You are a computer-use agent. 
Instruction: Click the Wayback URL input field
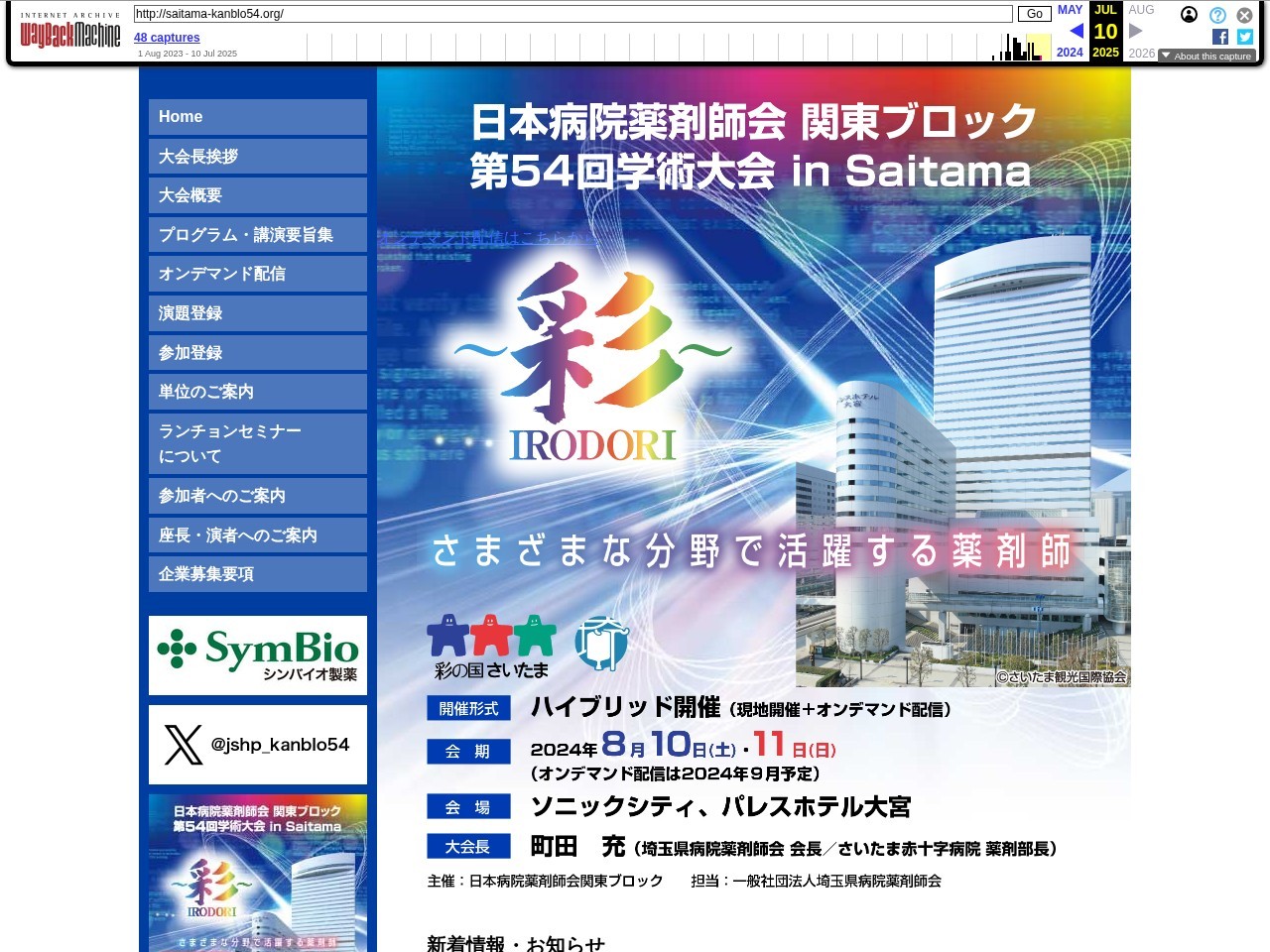(x=572, y=14)
